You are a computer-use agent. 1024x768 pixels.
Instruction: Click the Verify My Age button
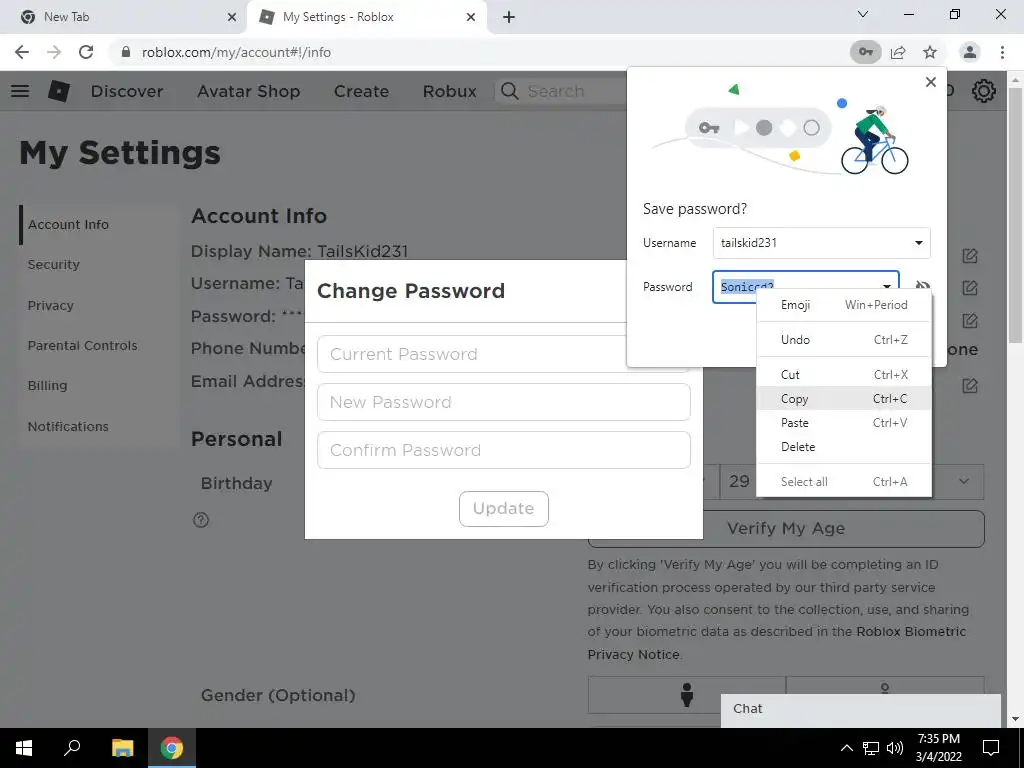pyautogui.click(x=786, y=528)
